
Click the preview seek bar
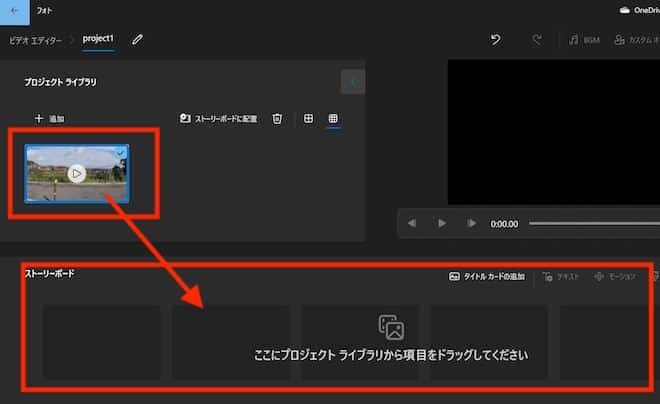point(592,223)
